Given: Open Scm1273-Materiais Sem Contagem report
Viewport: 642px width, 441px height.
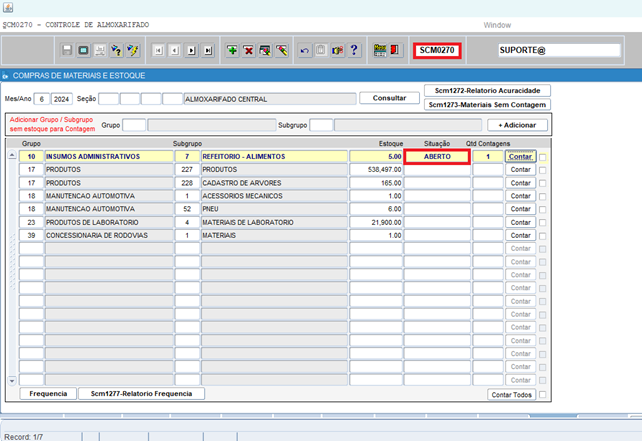Looking at the screenshot, I should tap(487, 105).
